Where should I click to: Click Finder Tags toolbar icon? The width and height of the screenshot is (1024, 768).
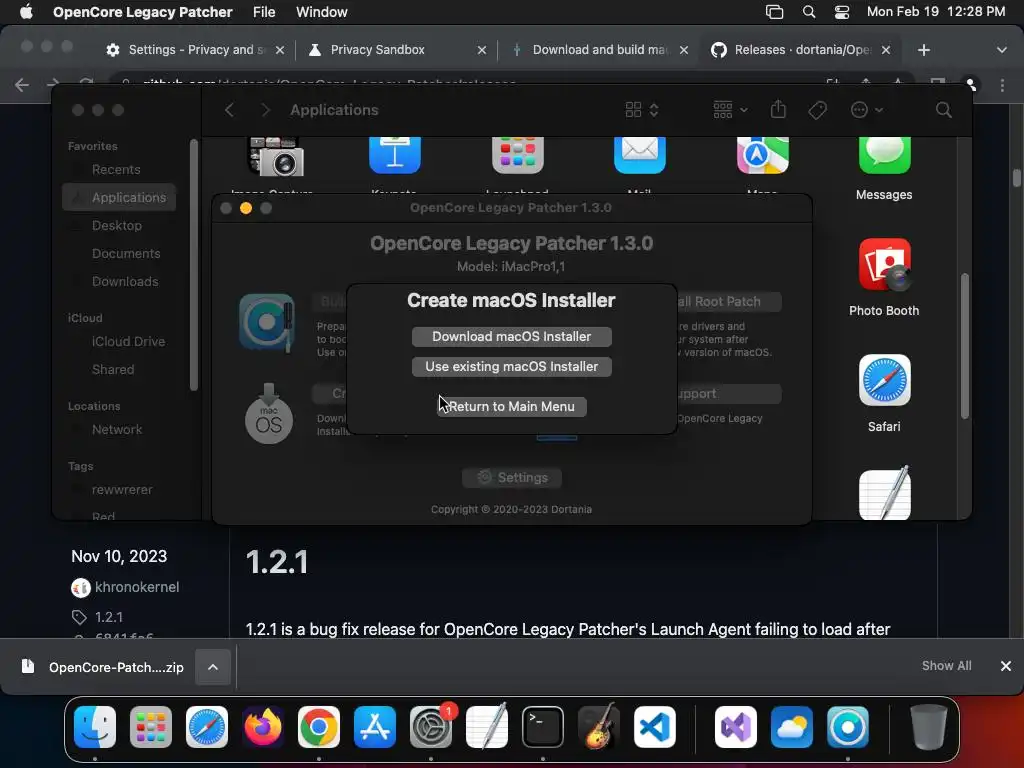[818, 110]
